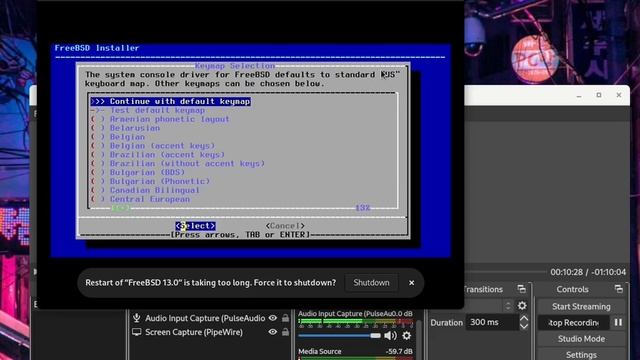This screenshot has height=360, width=640.
Task: Click Stop Recording in OBS
Action: pyautogui.click(x=573, y=322)
